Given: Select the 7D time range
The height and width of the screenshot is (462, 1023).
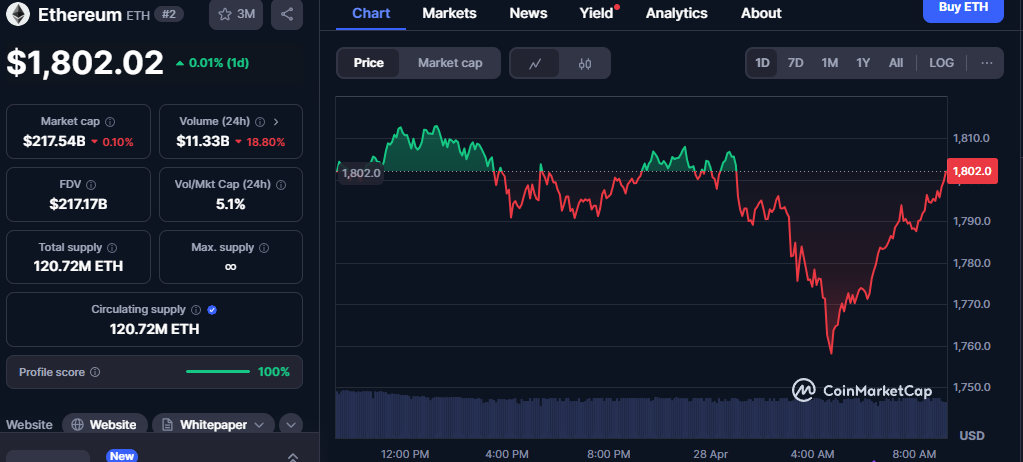Looking at the screenshot, I should (795, 63).
